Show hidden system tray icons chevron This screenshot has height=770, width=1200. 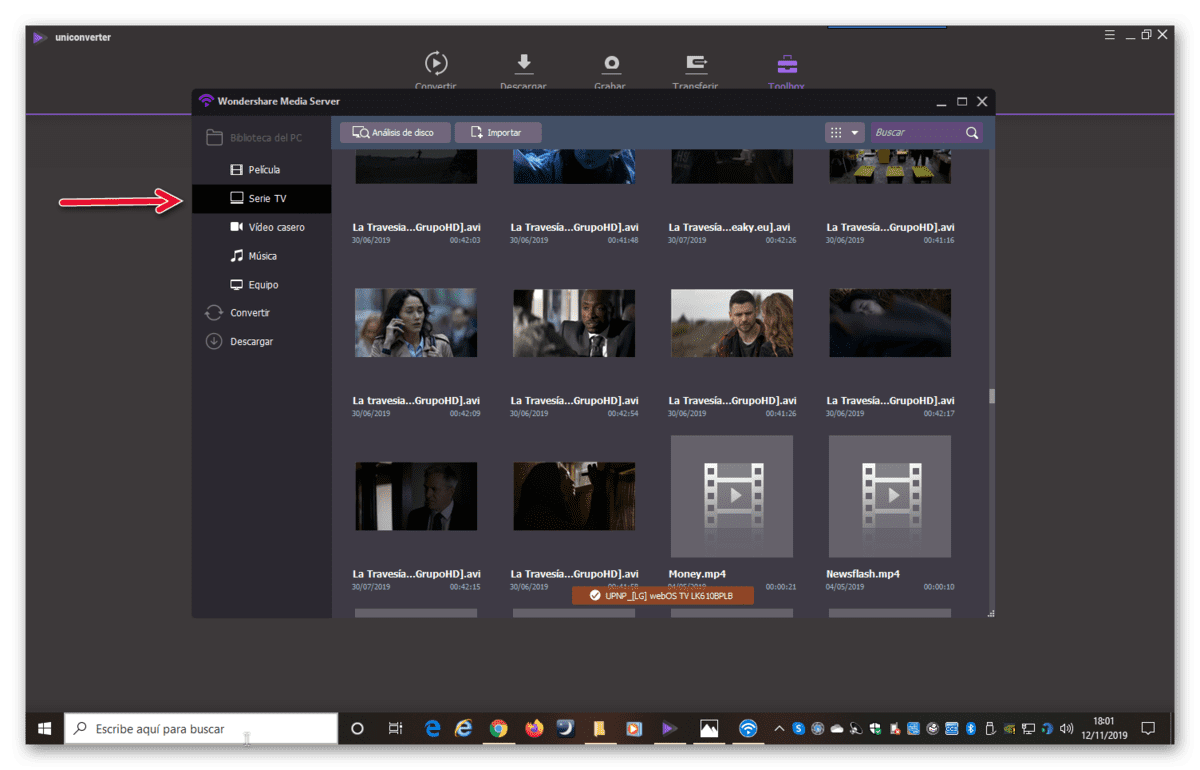click(x=778, y=729)
